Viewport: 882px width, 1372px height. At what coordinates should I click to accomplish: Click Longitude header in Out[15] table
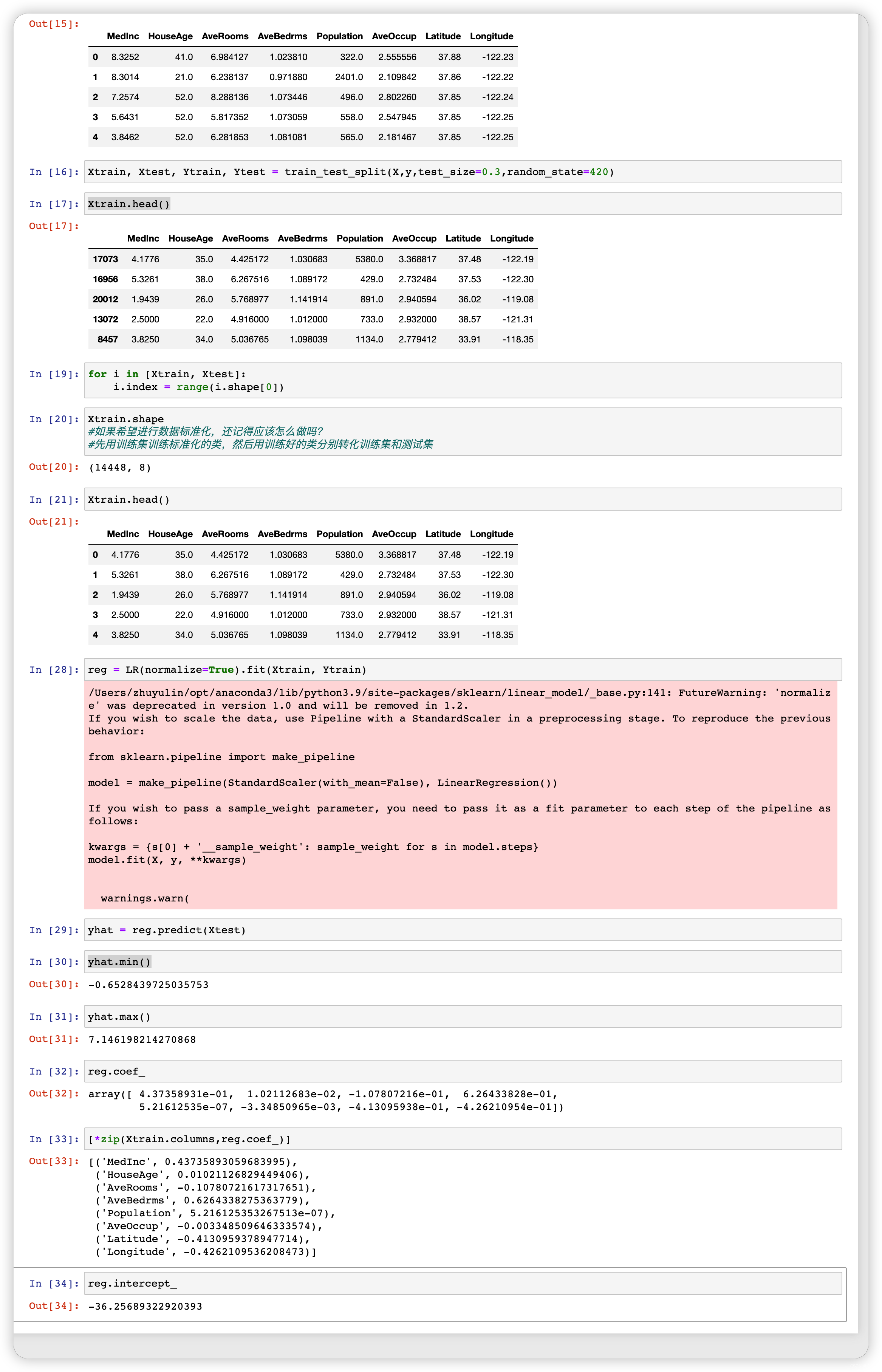[x=491, y=36]
